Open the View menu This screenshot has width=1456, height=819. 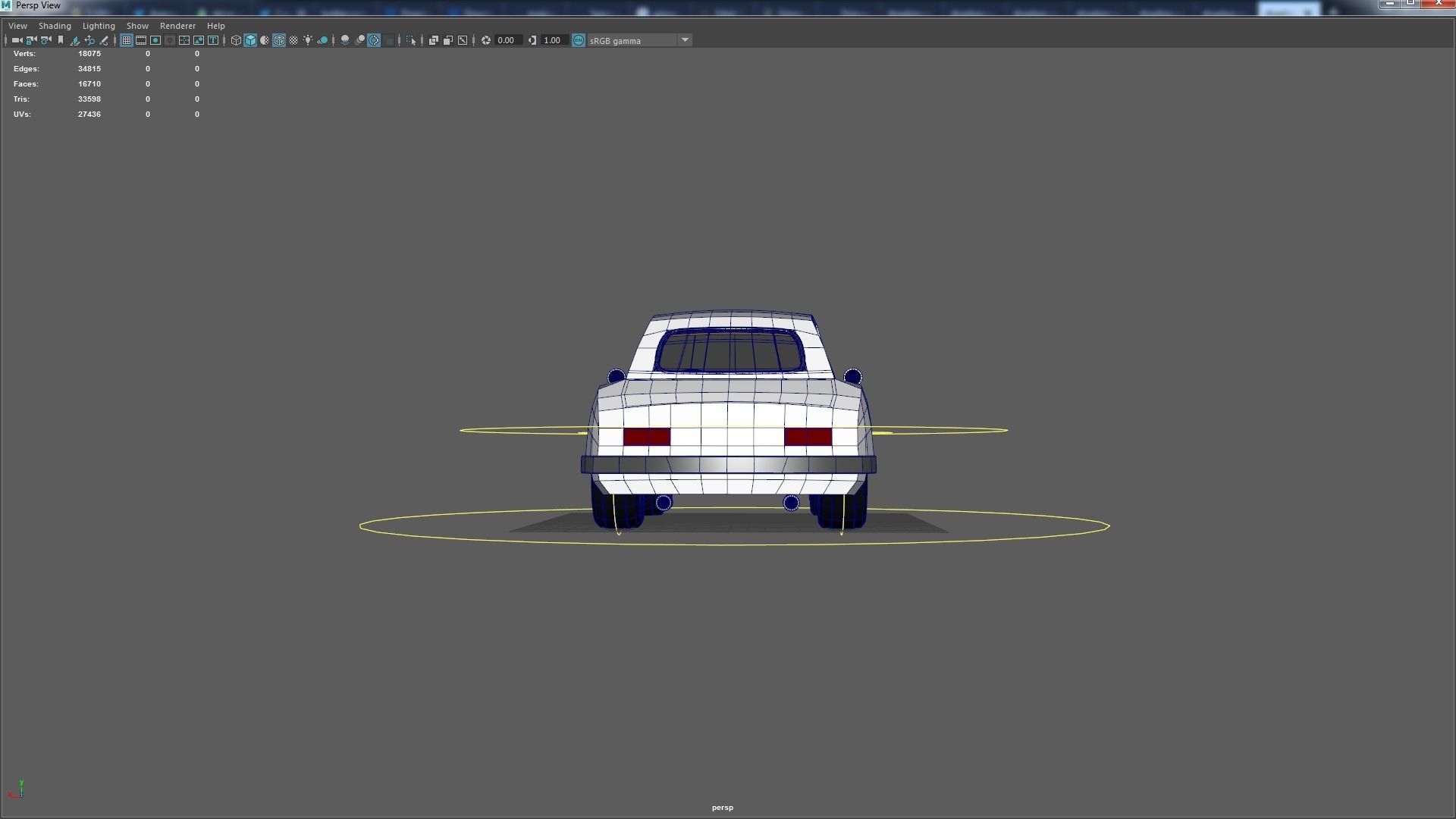click(17, 26)
